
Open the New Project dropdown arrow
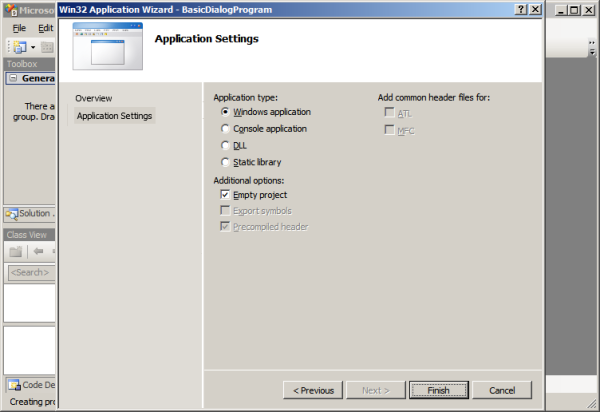click(x=33, y=47)
